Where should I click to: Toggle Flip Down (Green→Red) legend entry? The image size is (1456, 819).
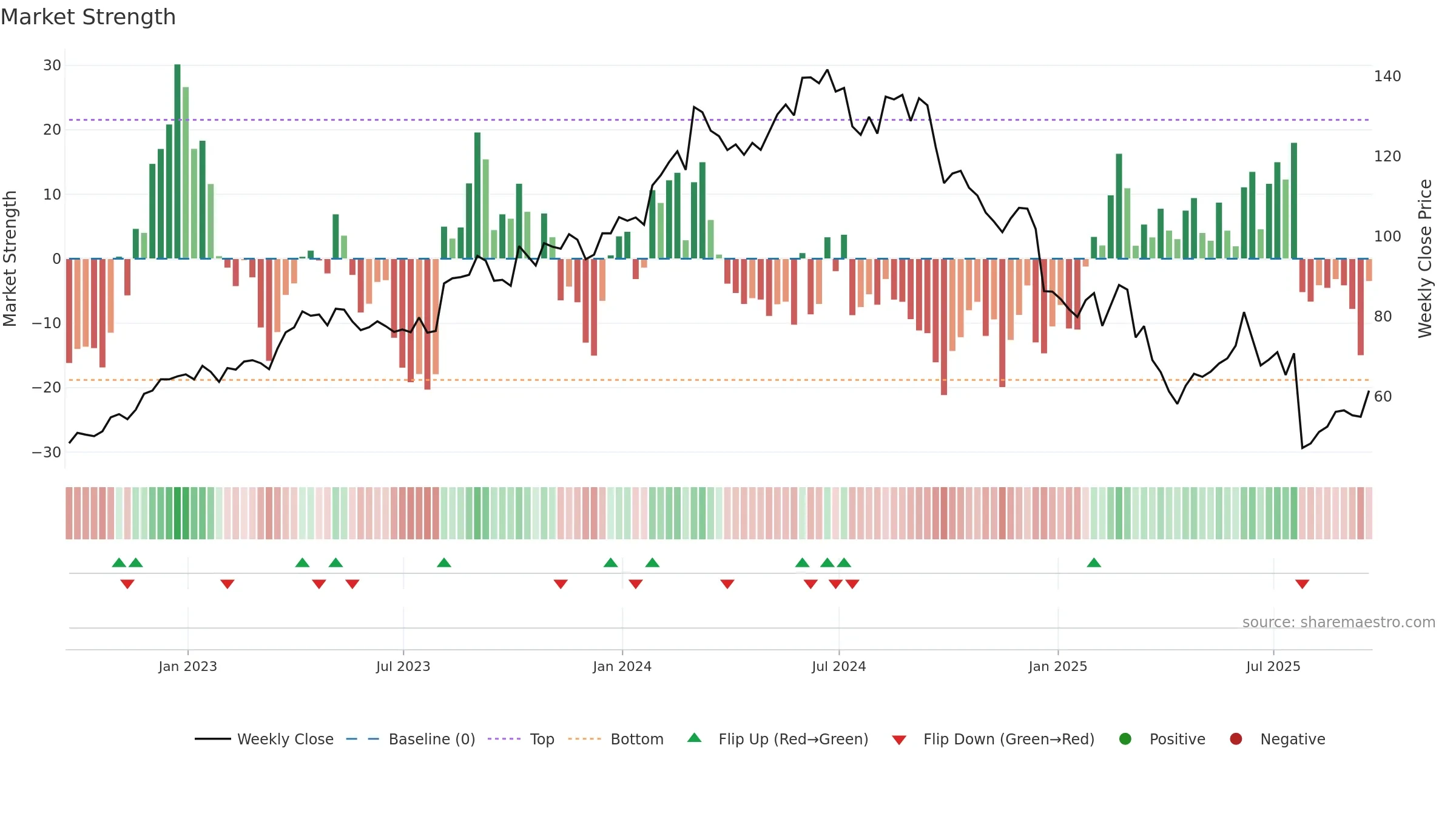click(x=993, y=739)
